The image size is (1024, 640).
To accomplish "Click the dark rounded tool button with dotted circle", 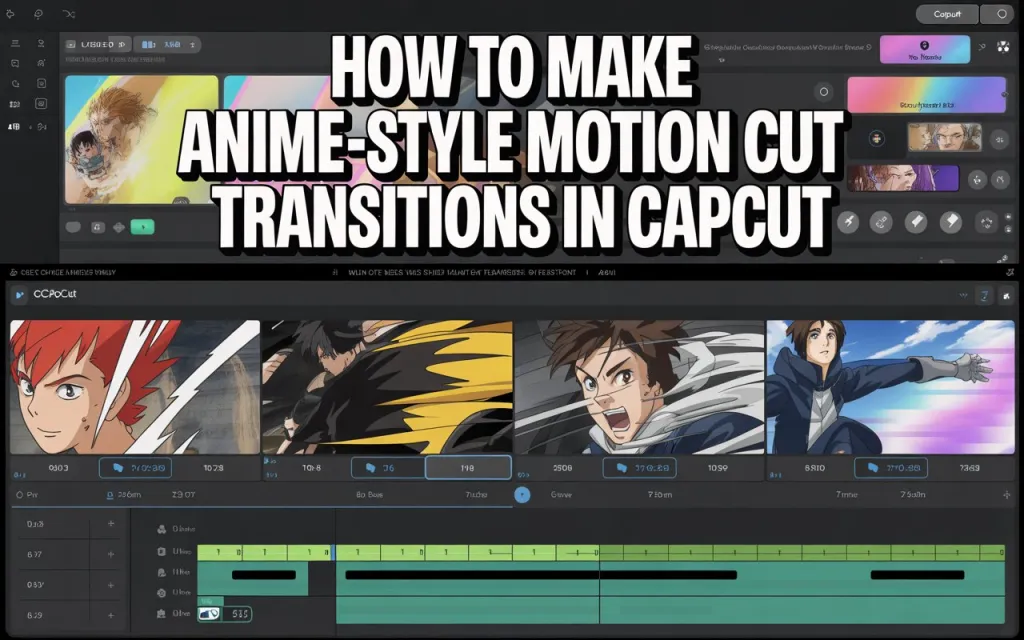I will click(986, 222).
